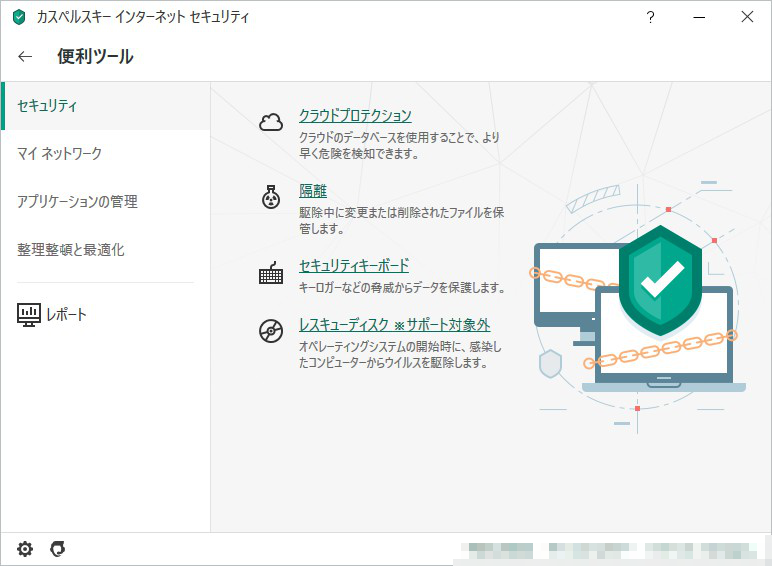
Task: Click the オペレーティングシステムの開始時に description text
Action: pos(400,355)
